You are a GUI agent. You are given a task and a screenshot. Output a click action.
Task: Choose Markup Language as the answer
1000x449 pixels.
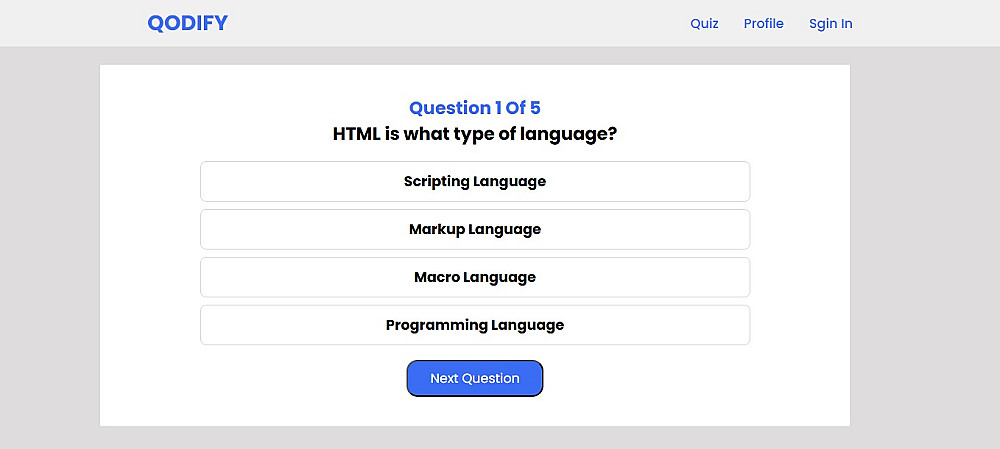[x=475, y=230]
